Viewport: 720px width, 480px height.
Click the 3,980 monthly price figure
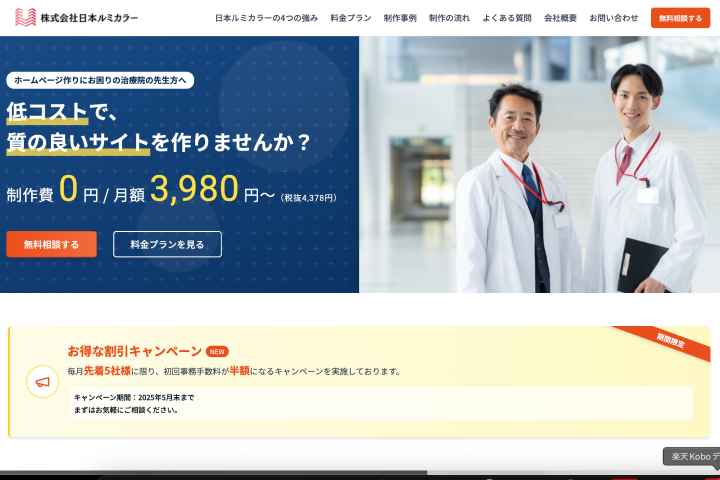(194, 189)
